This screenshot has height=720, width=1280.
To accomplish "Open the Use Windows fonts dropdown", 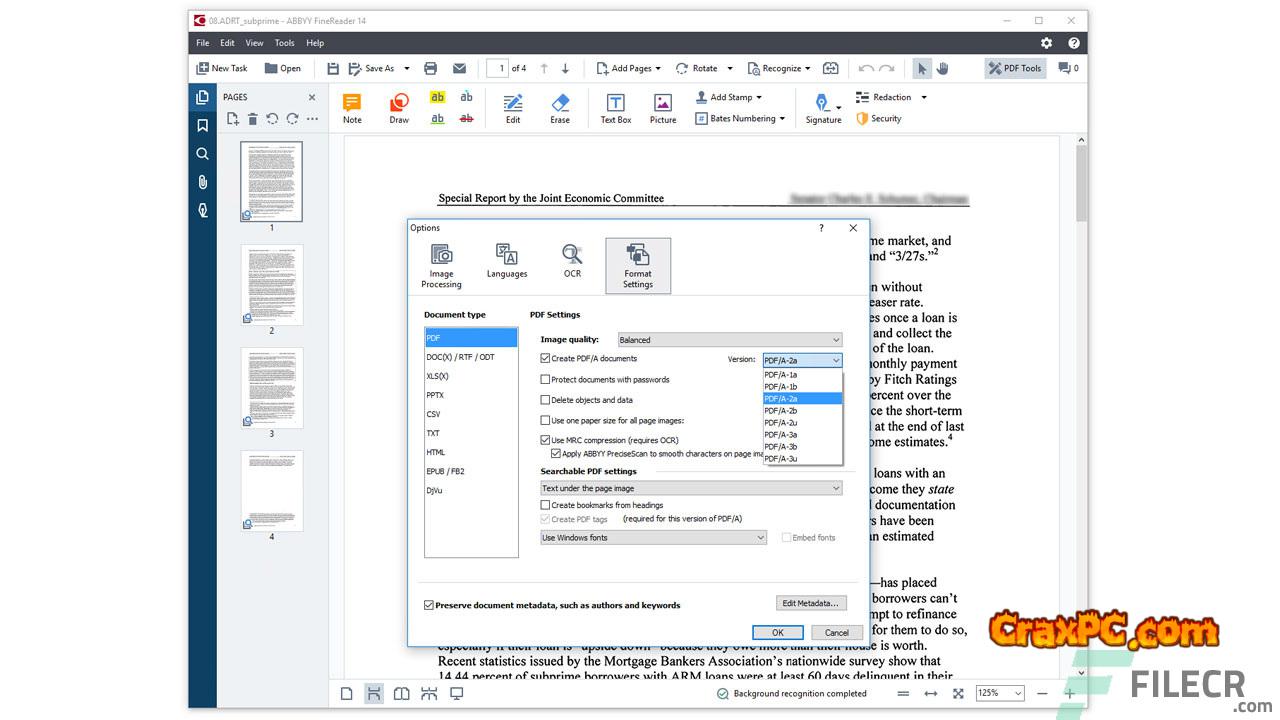I will click(x=653, y=538).
